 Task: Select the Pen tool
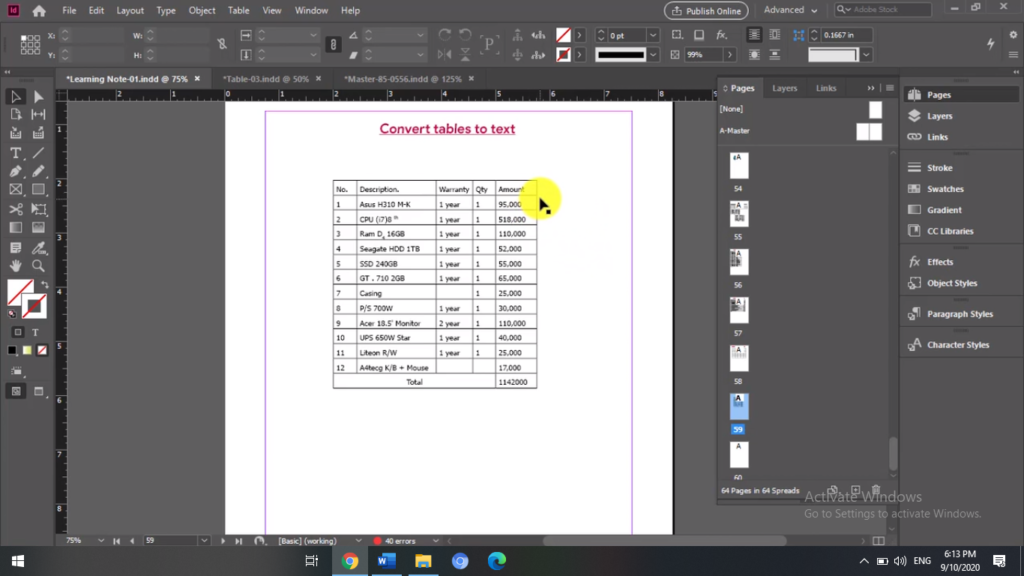pos(16,172)
